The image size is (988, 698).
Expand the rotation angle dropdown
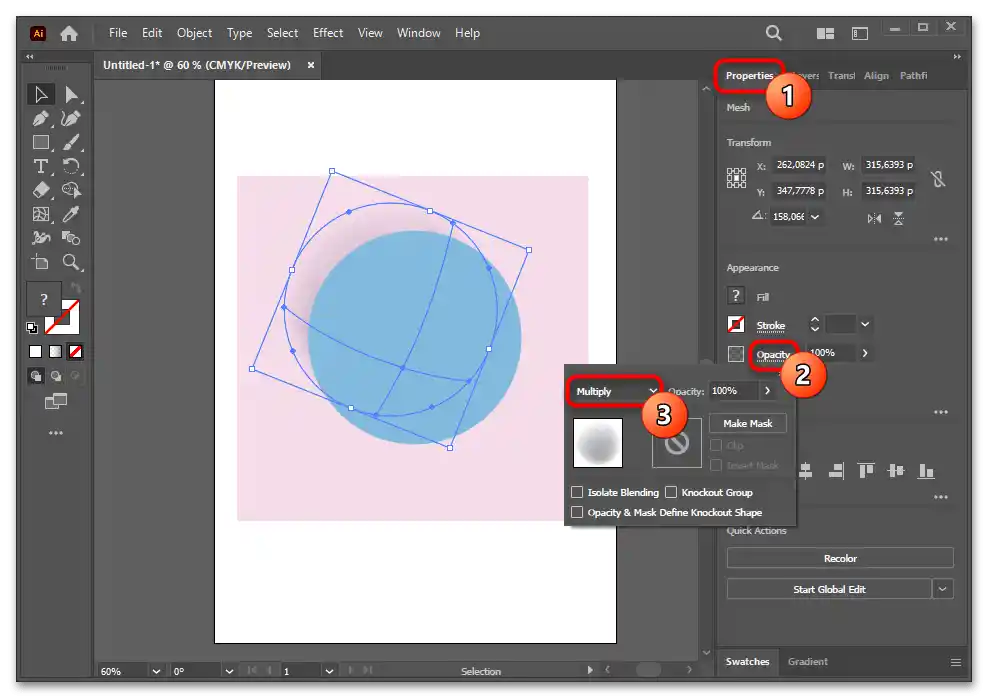816,217
